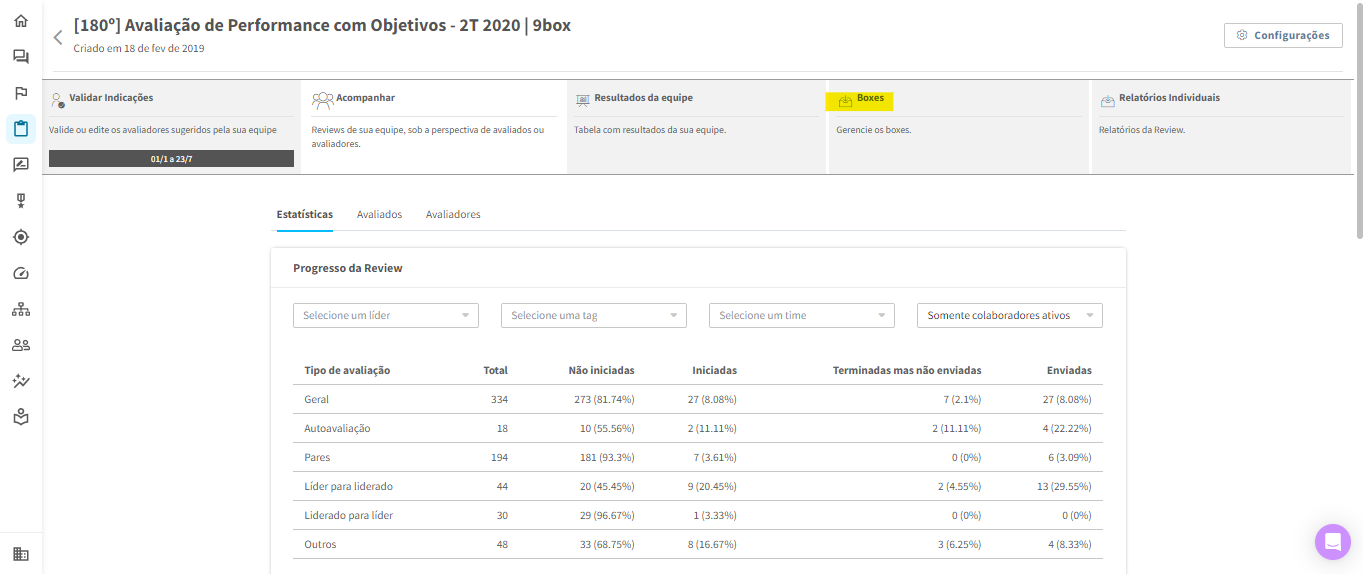Go back using the left arrow

click(x=58, y=37)
